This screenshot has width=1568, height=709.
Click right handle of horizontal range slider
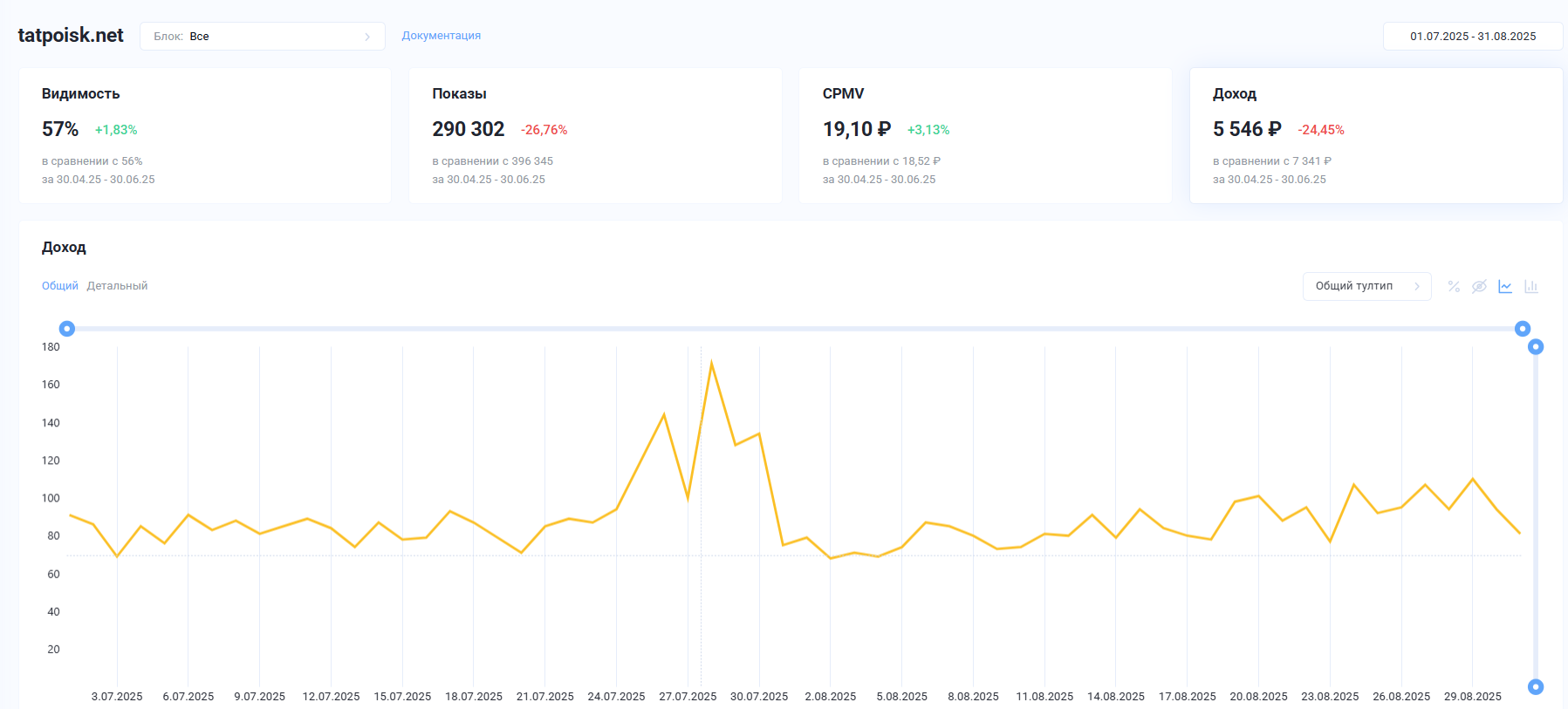(x=1523, y=329)
